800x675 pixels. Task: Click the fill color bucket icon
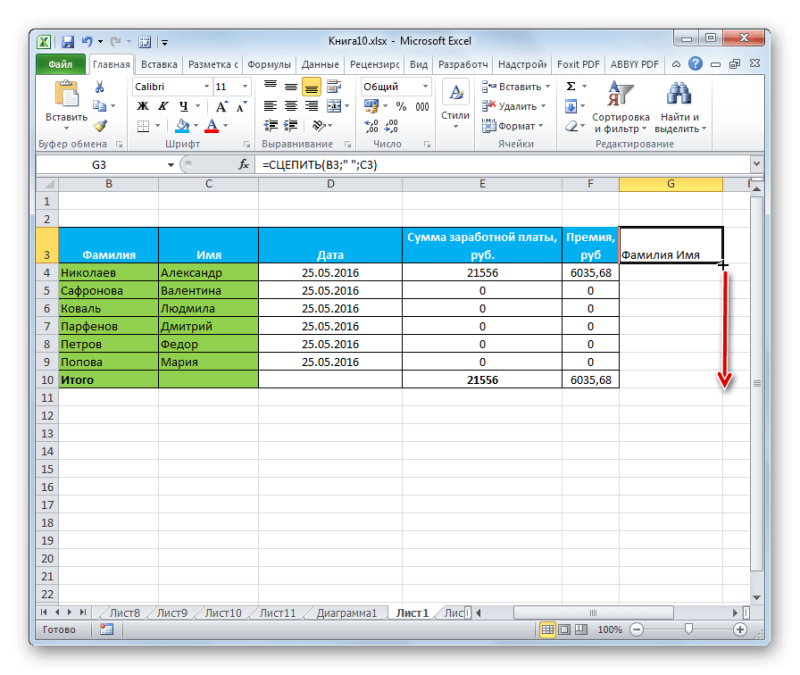click(x=182, y=126)
